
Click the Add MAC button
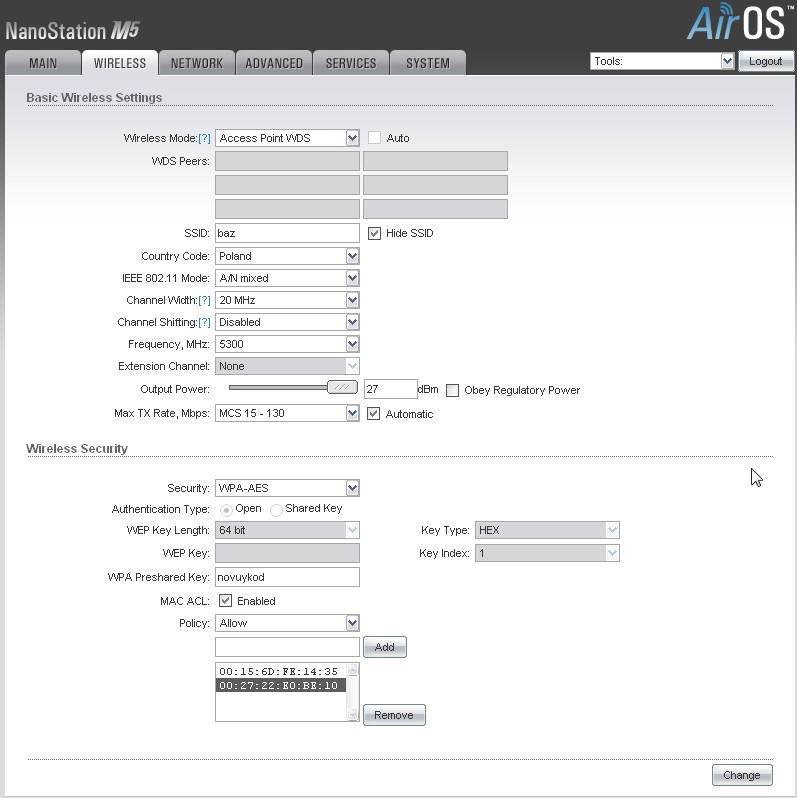pyautogui.click(x=385, y=647)
